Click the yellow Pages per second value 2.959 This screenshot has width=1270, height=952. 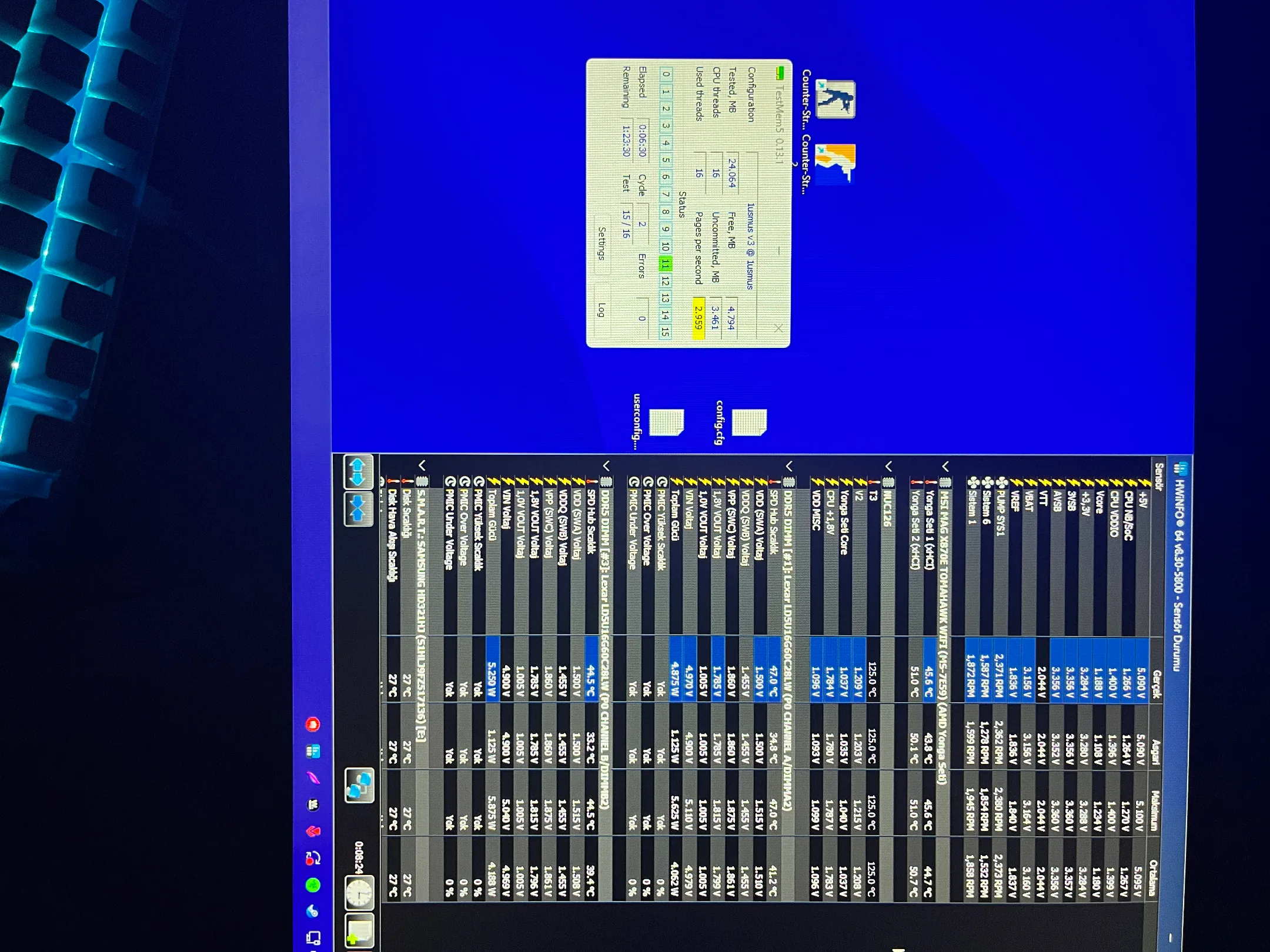pyautogui.click(x=698, y=318)
